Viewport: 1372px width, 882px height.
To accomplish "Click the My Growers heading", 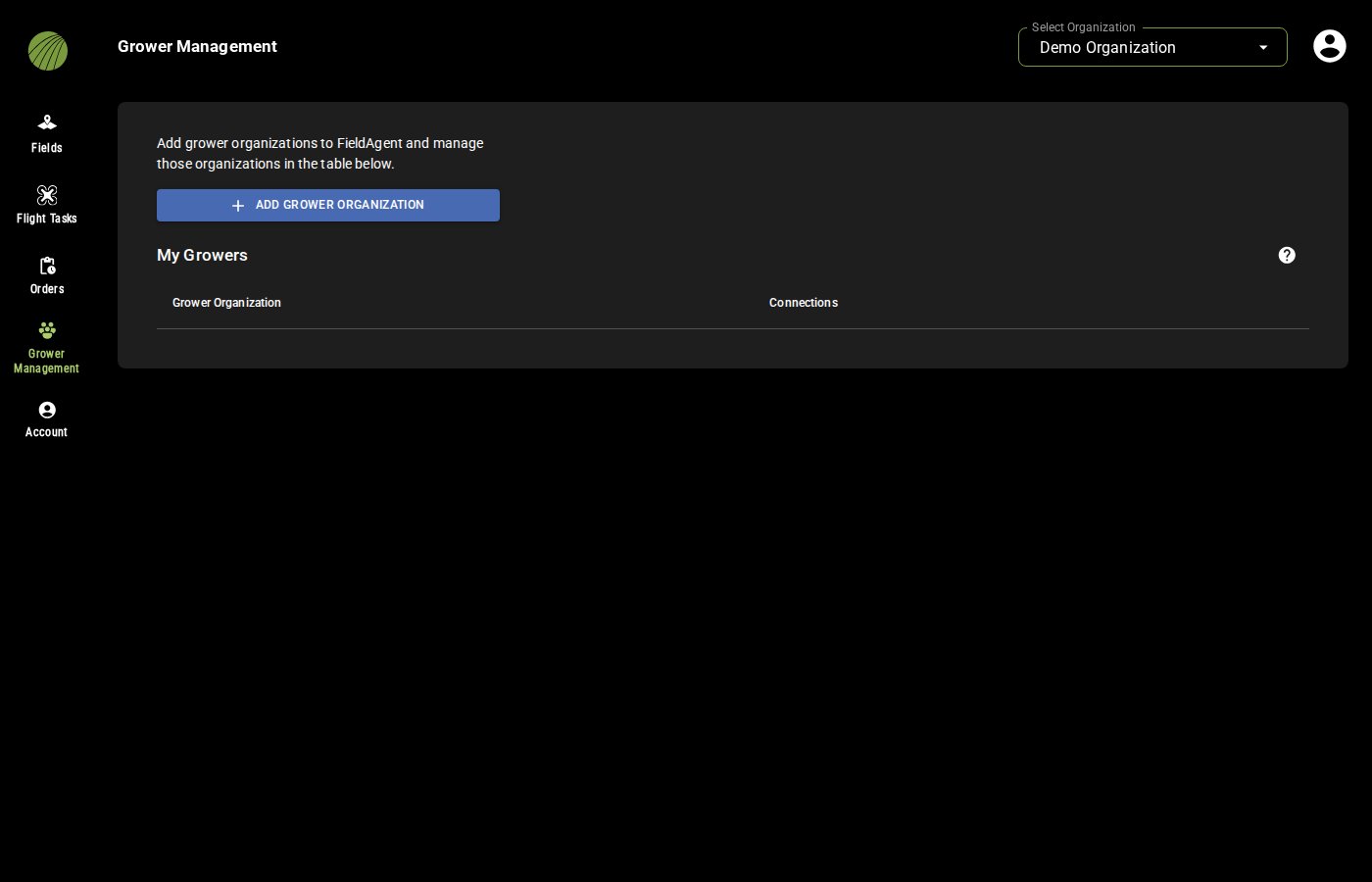I will tap(202, 255).
